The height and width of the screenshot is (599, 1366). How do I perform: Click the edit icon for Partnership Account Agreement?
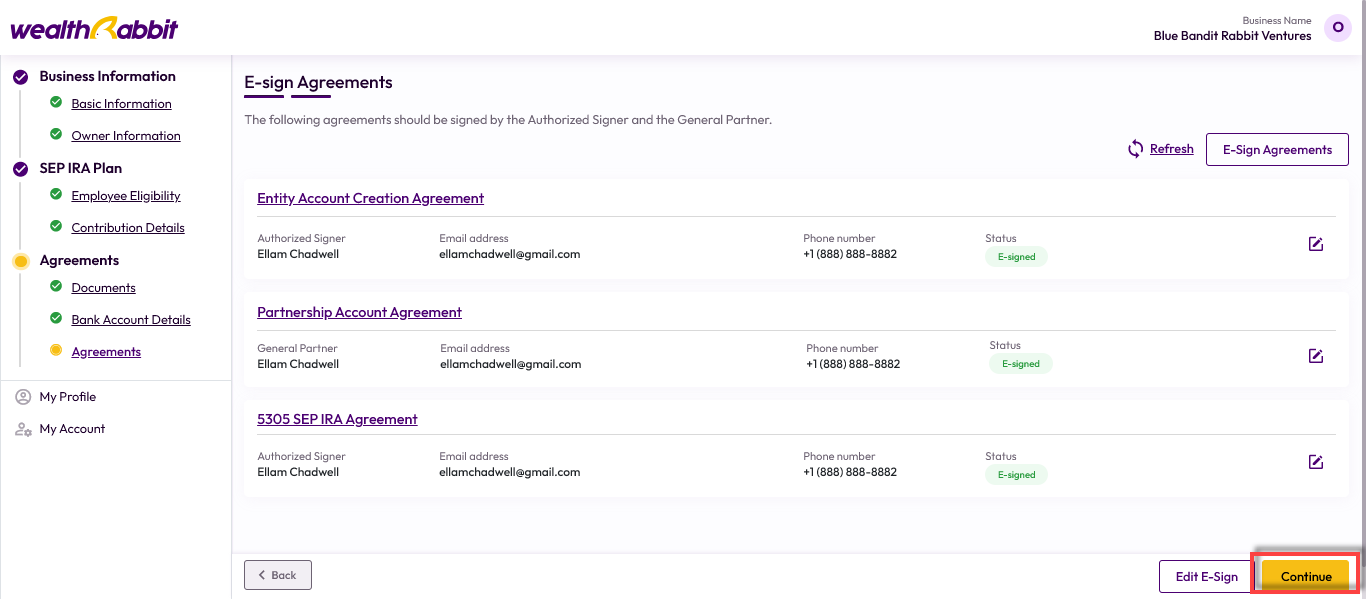point(1316,356)
